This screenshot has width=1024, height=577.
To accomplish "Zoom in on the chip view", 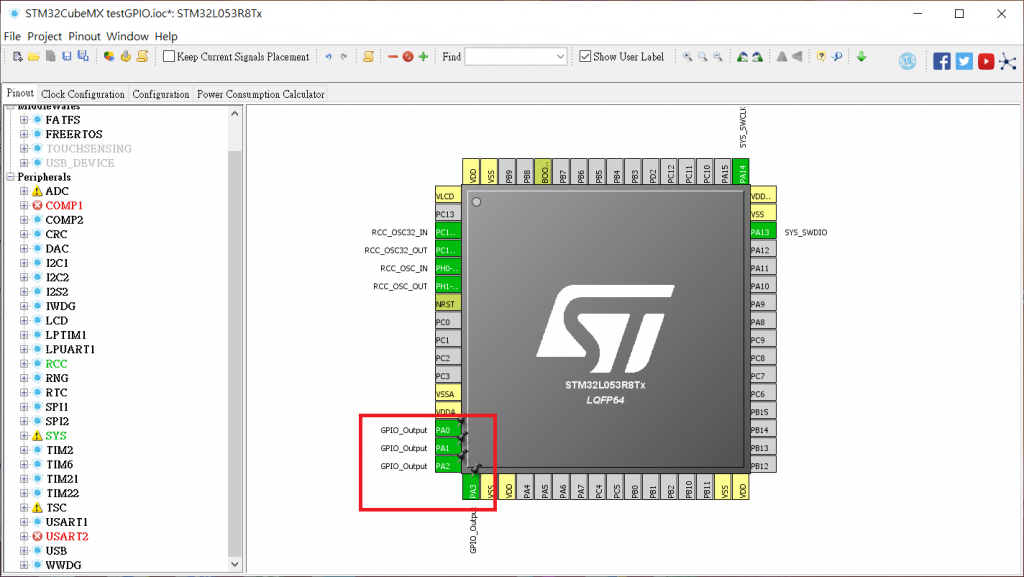I will coord(688,57).
